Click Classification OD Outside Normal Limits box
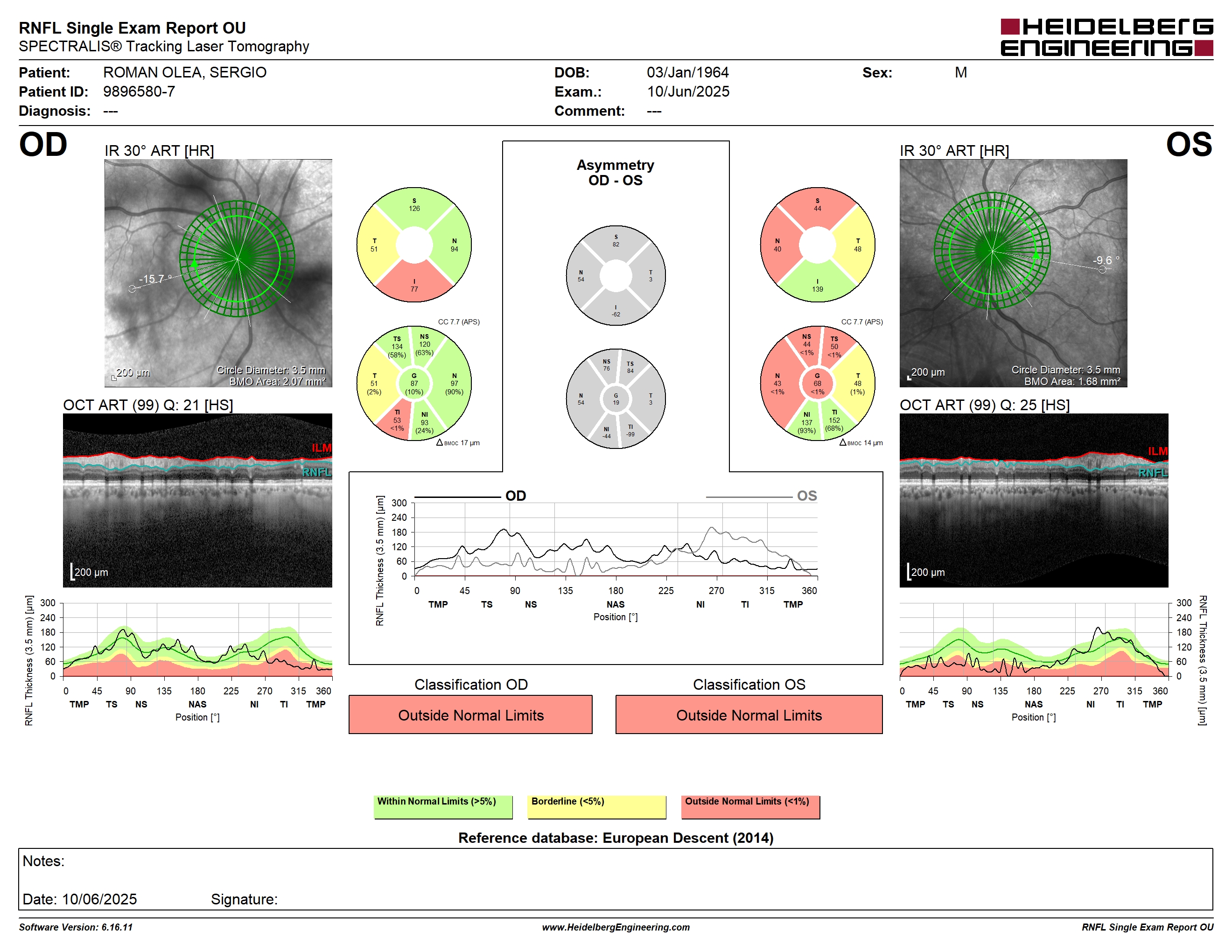This screenshot has width=1232, height=952. 470,714
